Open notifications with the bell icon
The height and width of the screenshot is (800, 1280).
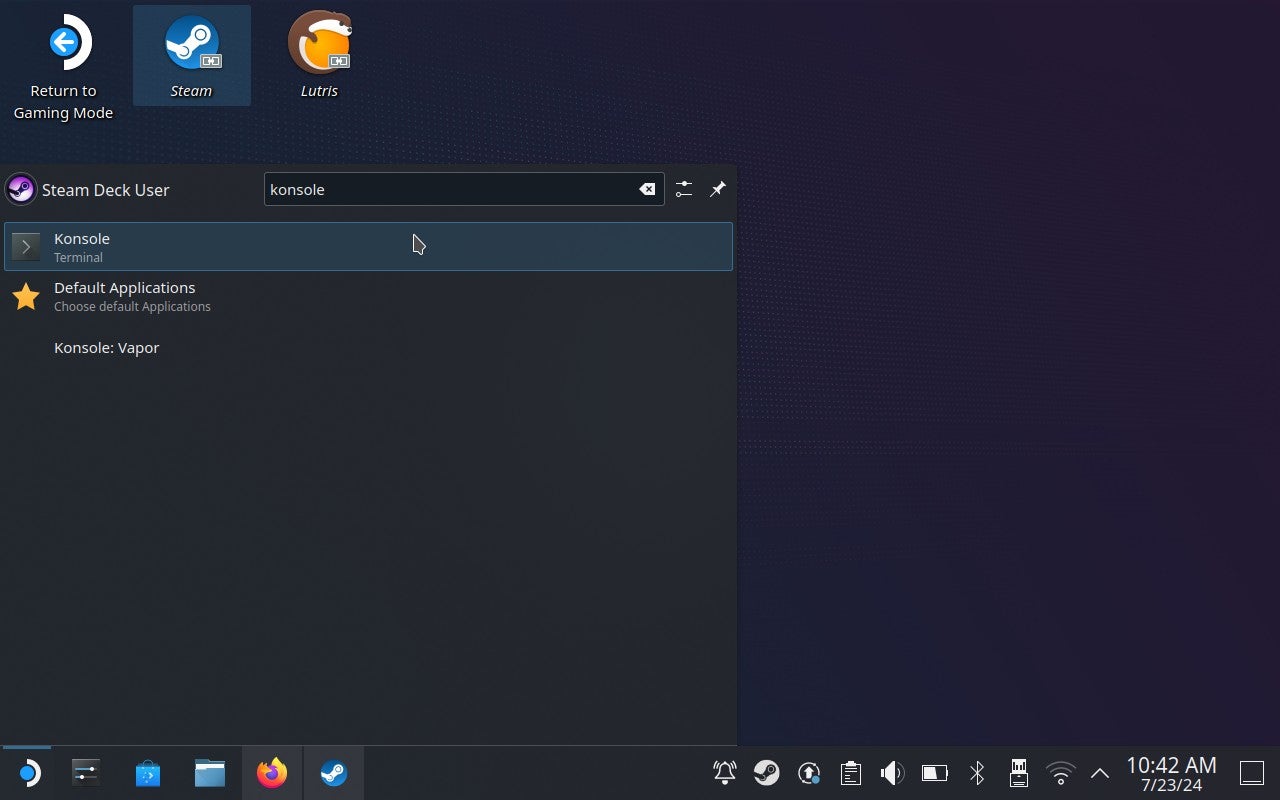(723, 772)
